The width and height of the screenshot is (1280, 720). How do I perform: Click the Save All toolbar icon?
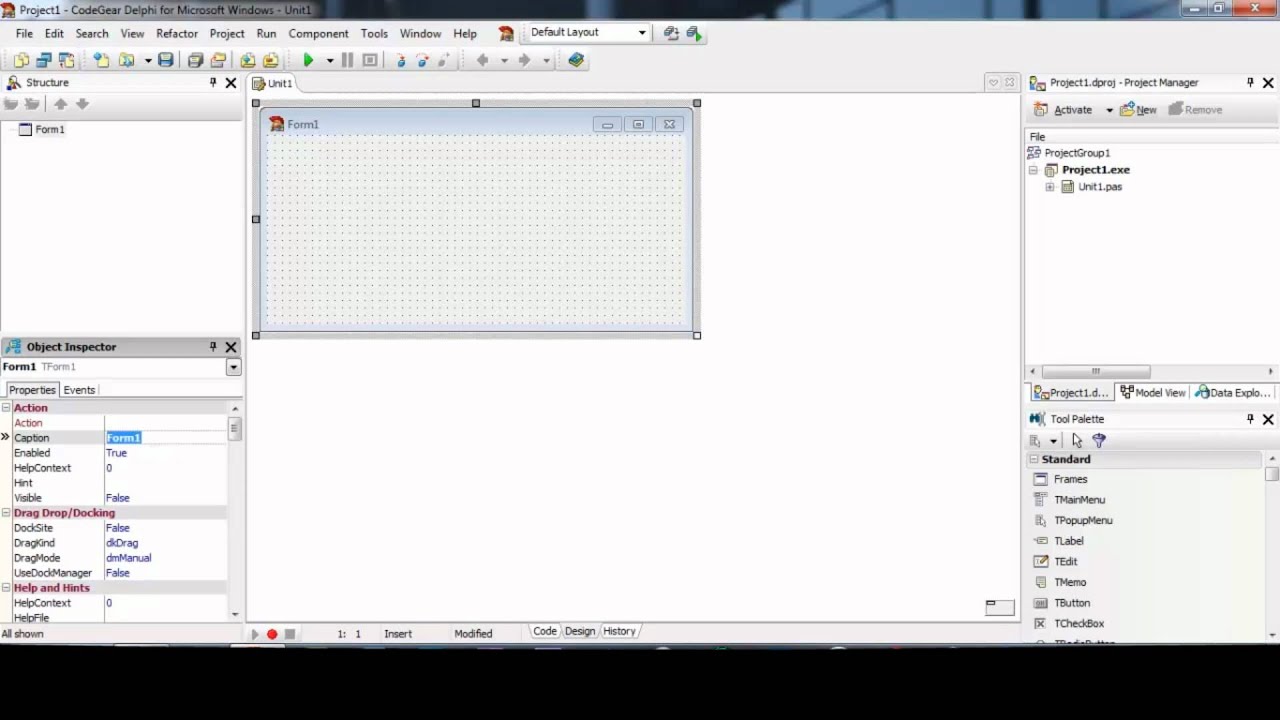tap(196, 60)
